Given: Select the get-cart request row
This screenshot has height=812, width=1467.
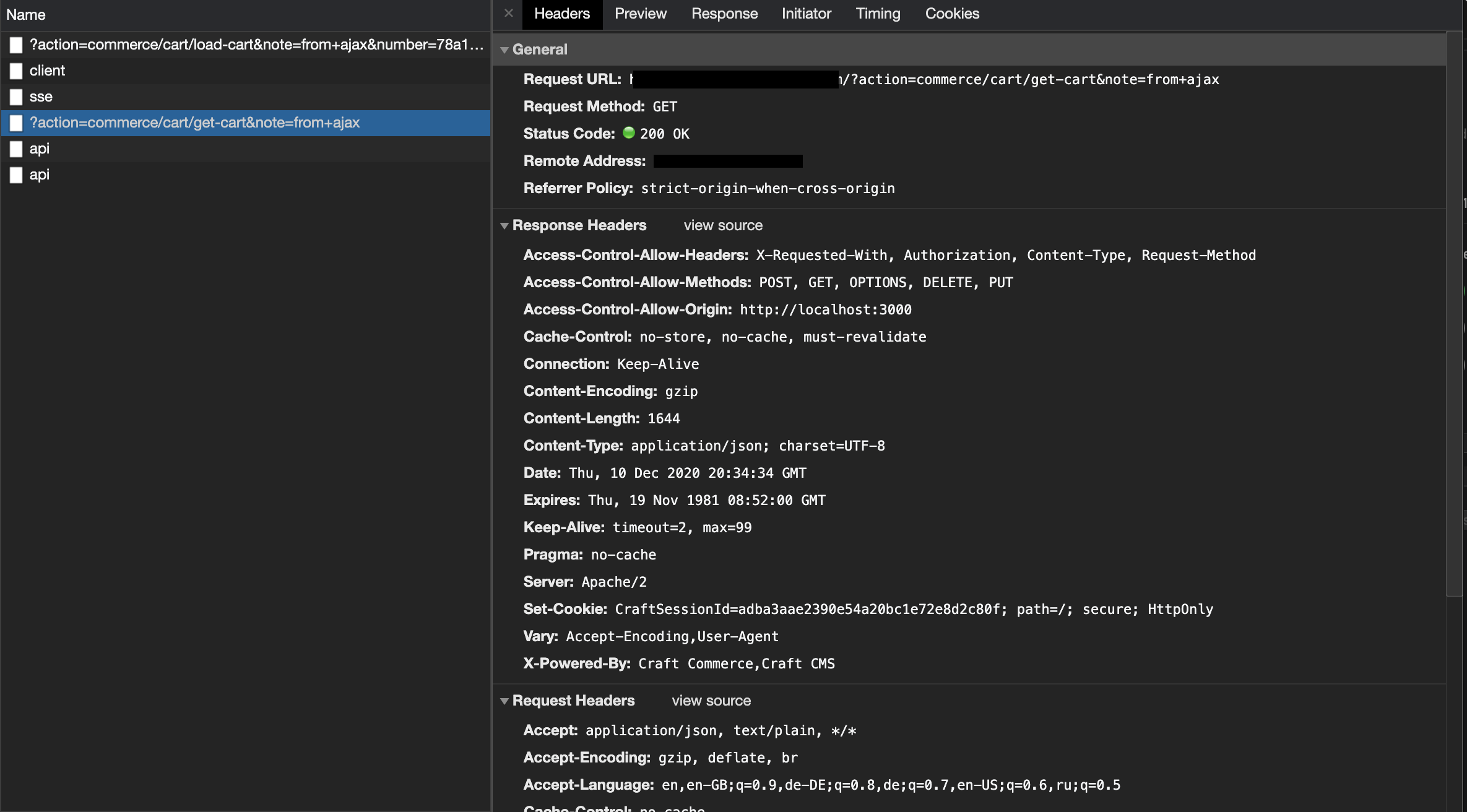Looking at the screenshot, I should click(246, 123).
